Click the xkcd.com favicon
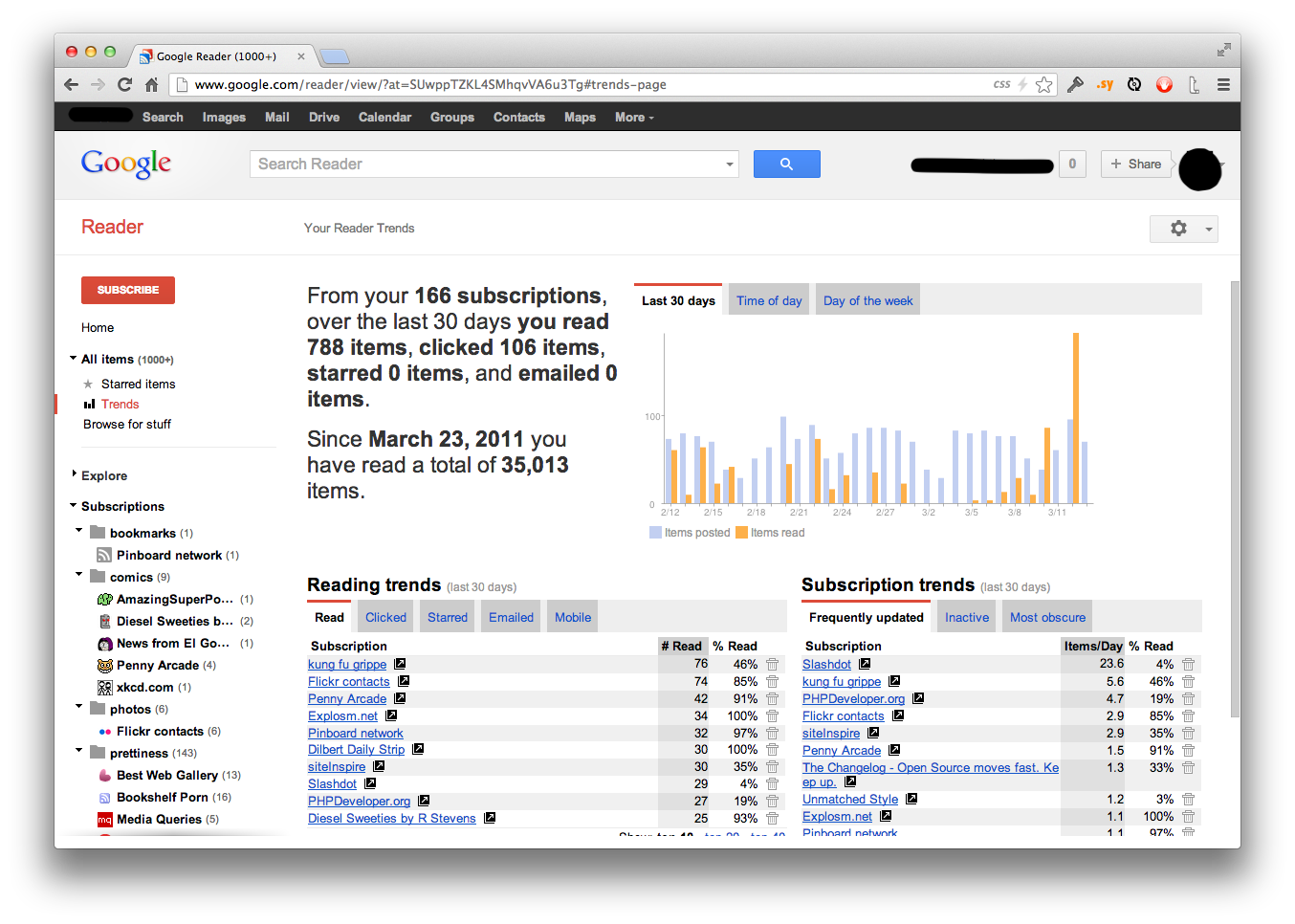The height and width of the screenshot is (924, 1295). (x=104, y=687)
